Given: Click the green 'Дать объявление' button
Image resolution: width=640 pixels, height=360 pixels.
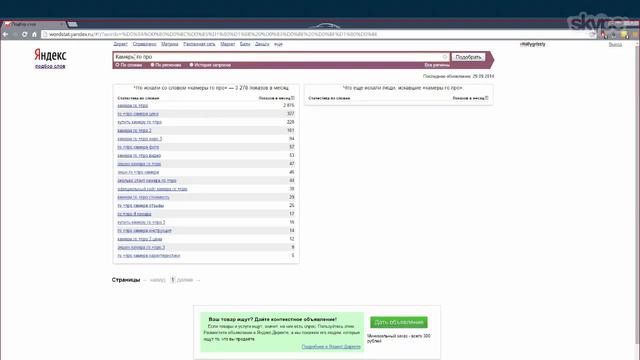Looking at the screenshot, I should pos(399,322).
